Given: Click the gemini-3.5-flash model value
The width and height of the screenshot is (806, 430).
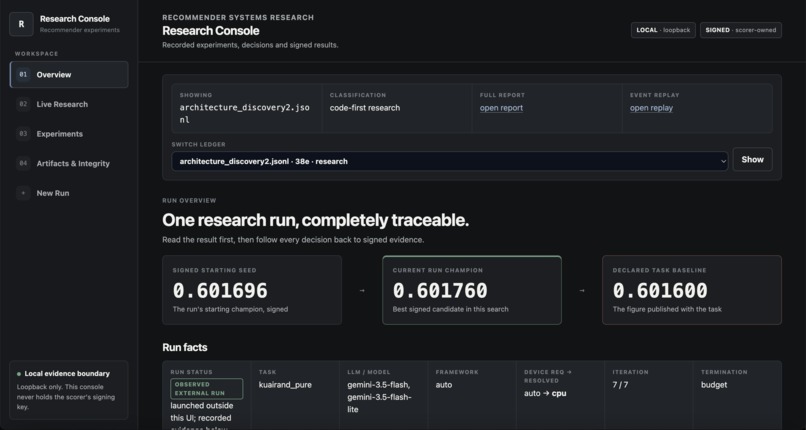Looking at the screenshot, I should pyautogui.click(x=379, y=397).
